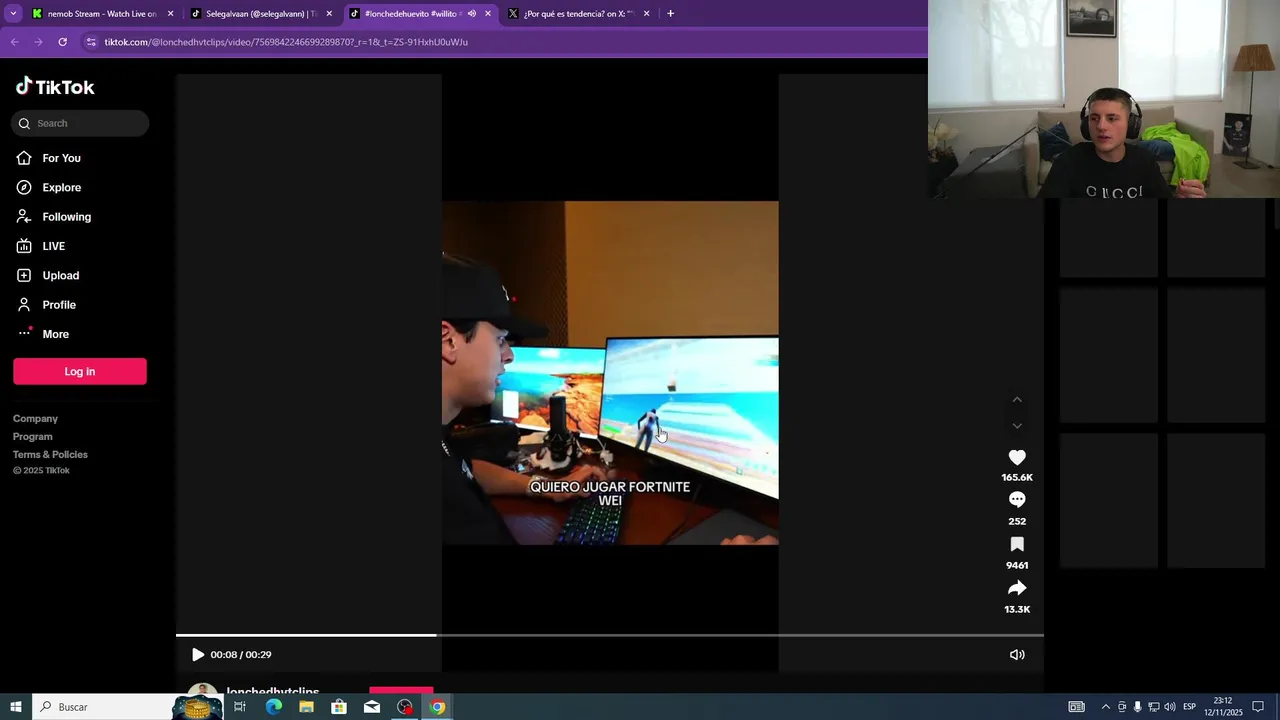Bookmark the video to favorites
The width and height of the screenshot is (1280, 720).
click(1017, 544)
